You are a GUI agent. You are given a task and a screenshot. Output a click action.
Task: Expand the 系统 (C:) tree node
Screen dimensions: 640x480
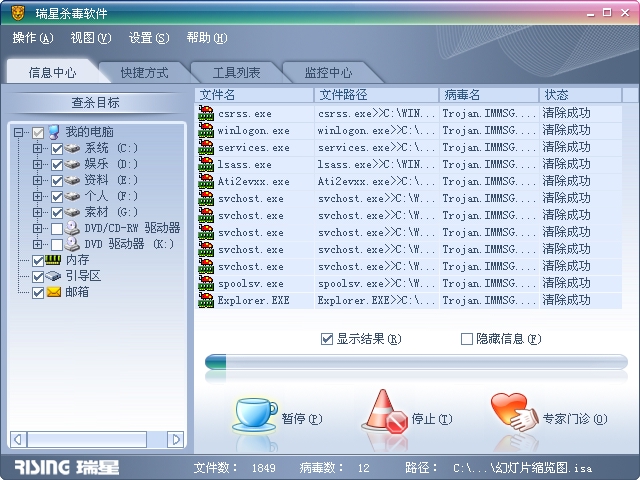[37, 149]
